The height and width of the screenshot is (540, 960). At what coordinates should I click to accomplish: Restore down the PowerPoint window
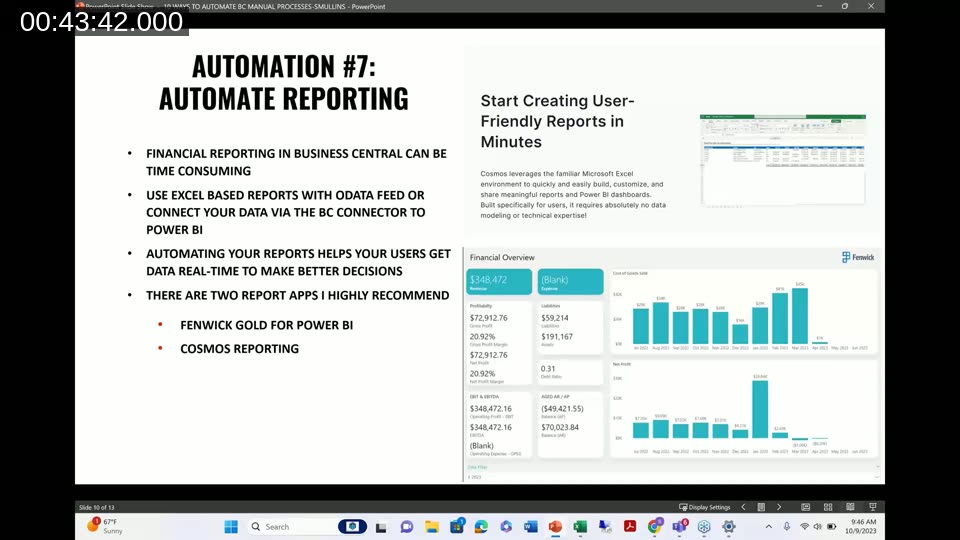(844, 6)
